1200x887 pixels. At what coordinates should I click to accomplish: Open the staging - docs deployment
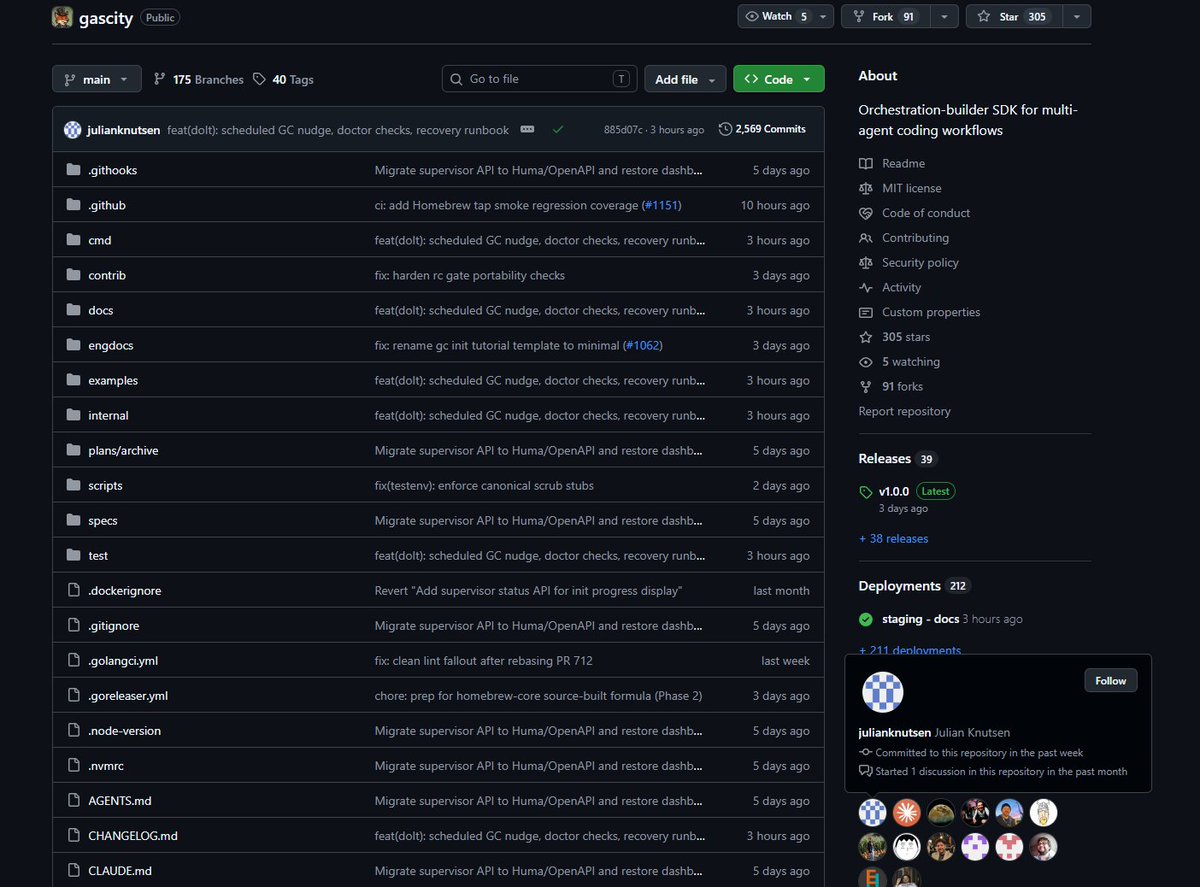pos(920,619)
